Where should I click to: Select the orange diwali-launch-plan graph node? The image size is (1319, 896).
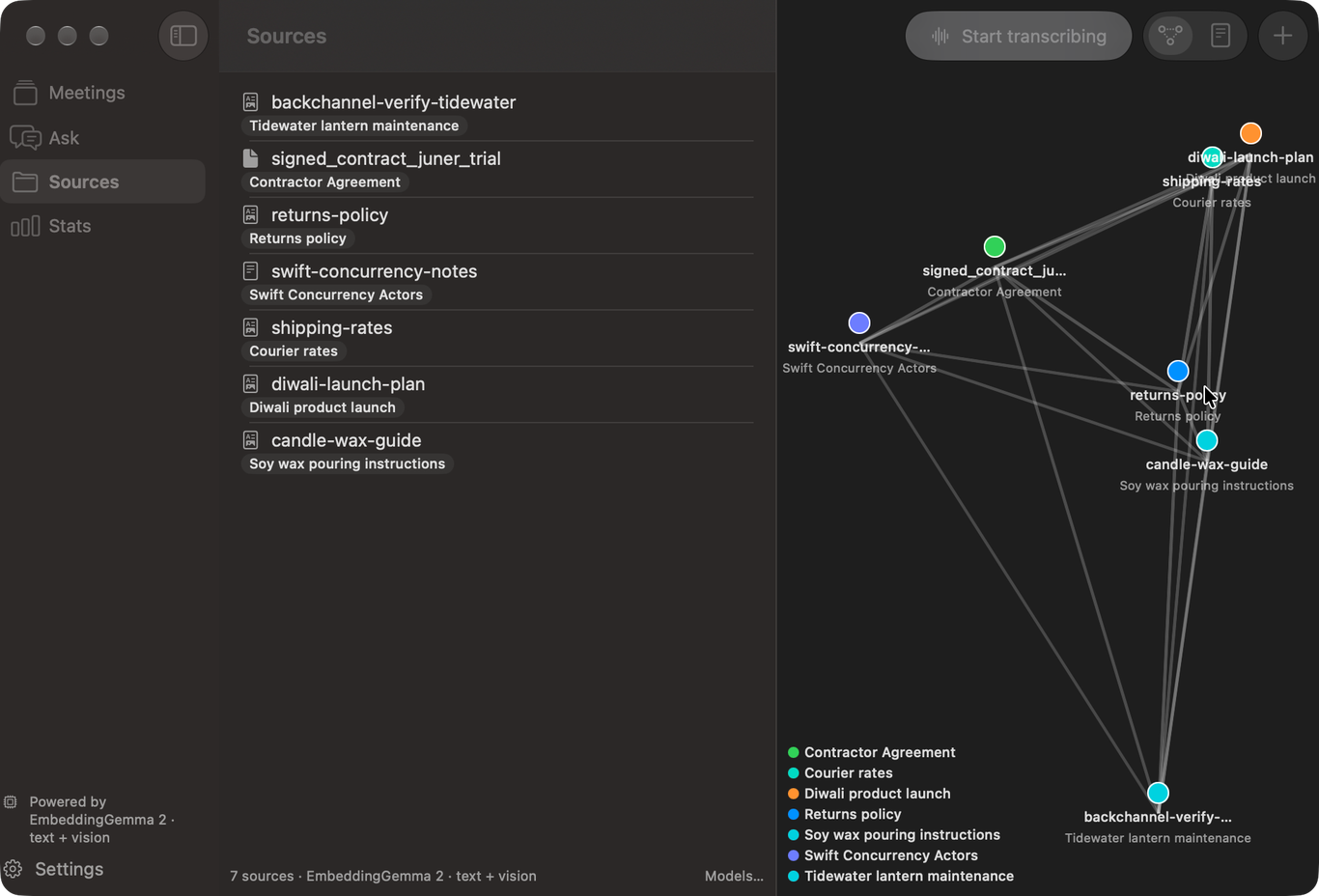click(1250, 133)
